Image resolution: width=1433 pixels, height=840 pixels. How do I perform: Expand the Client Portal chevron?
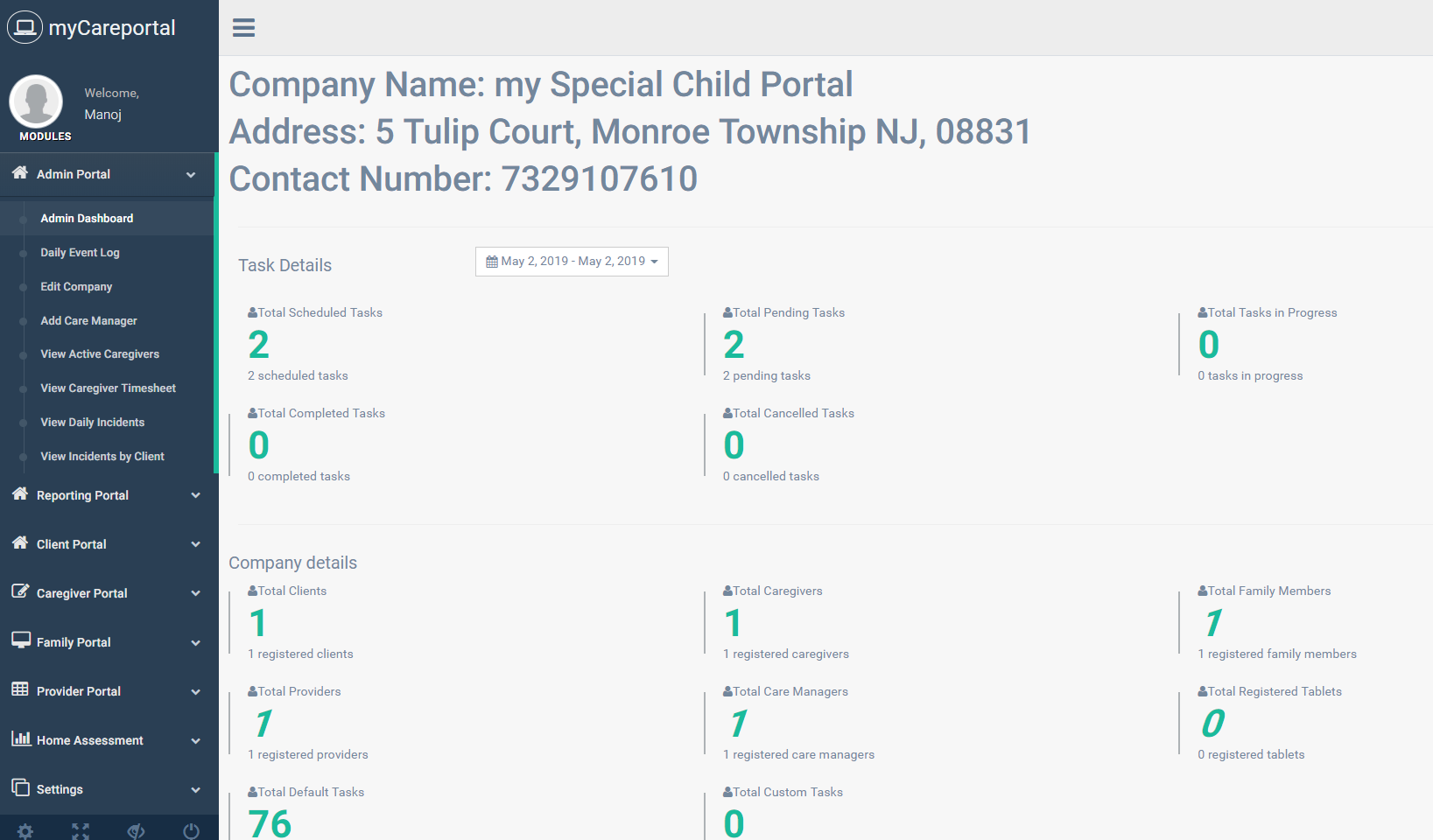tap(195, 544)
